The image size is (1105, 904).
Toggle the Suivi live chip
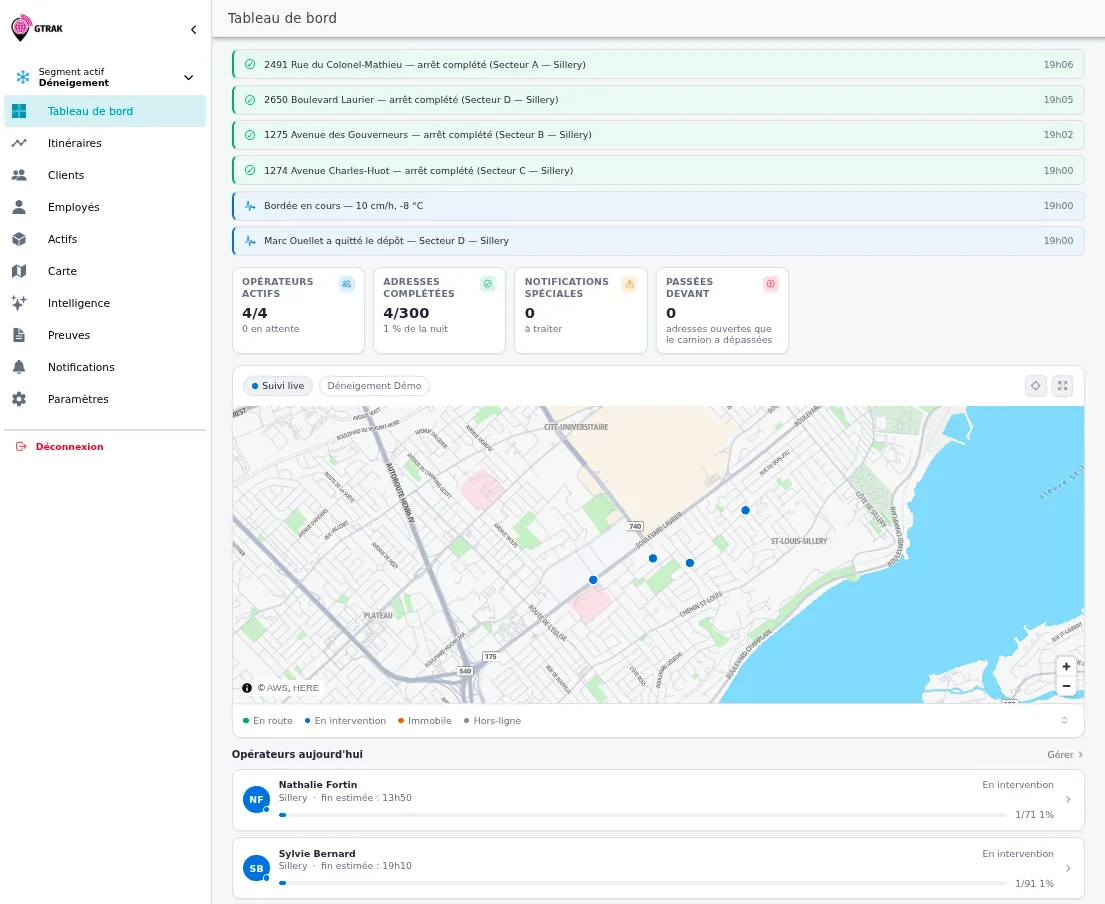click(278, 386)
